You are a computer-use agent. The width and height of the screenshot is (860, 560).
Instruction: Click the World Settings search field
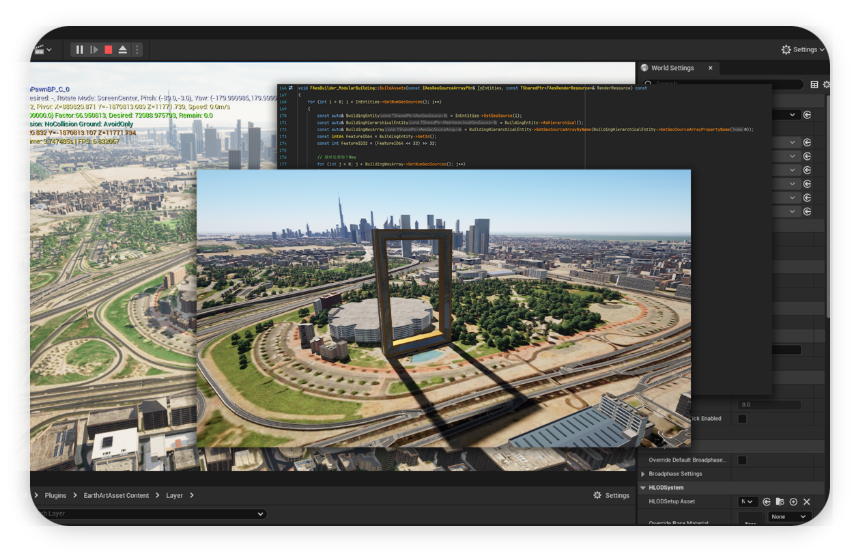[x=722, y=84]
